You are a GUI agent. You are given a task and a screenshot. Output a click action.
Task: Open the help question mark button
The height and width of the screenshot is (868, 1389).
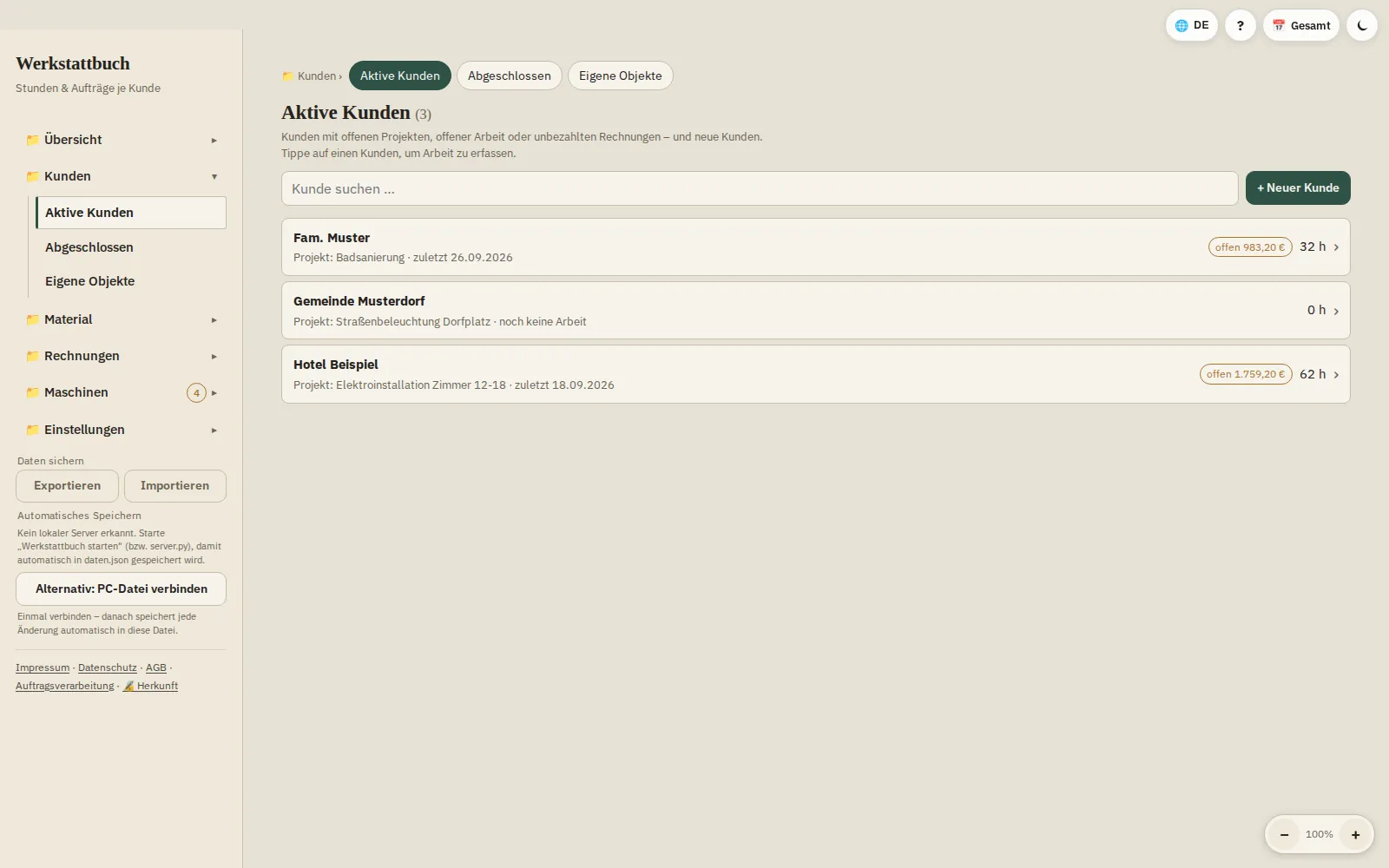pyautogui.click(x=1240, y=25)
